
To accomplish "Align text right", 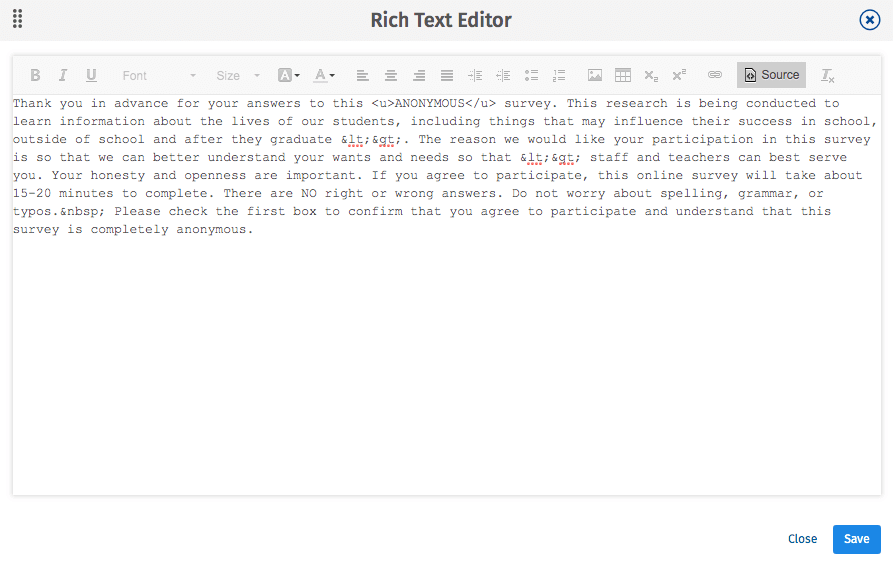I will [x=419, y=75].
